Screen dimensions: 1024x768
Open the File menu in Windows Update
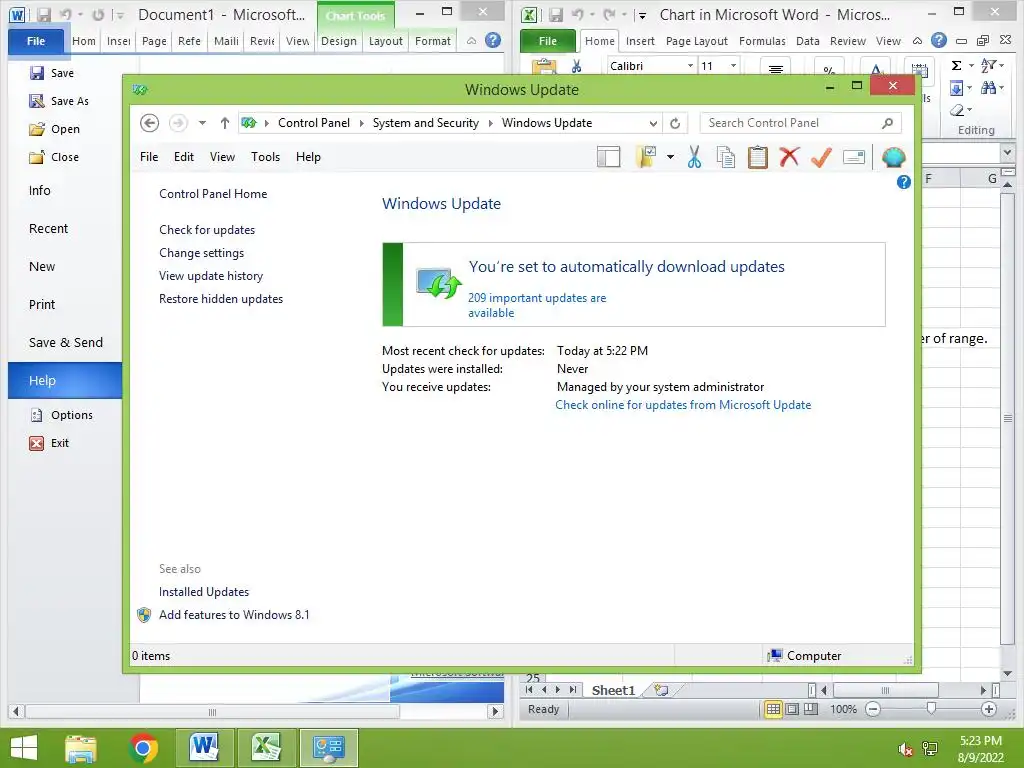pos(149,157)
